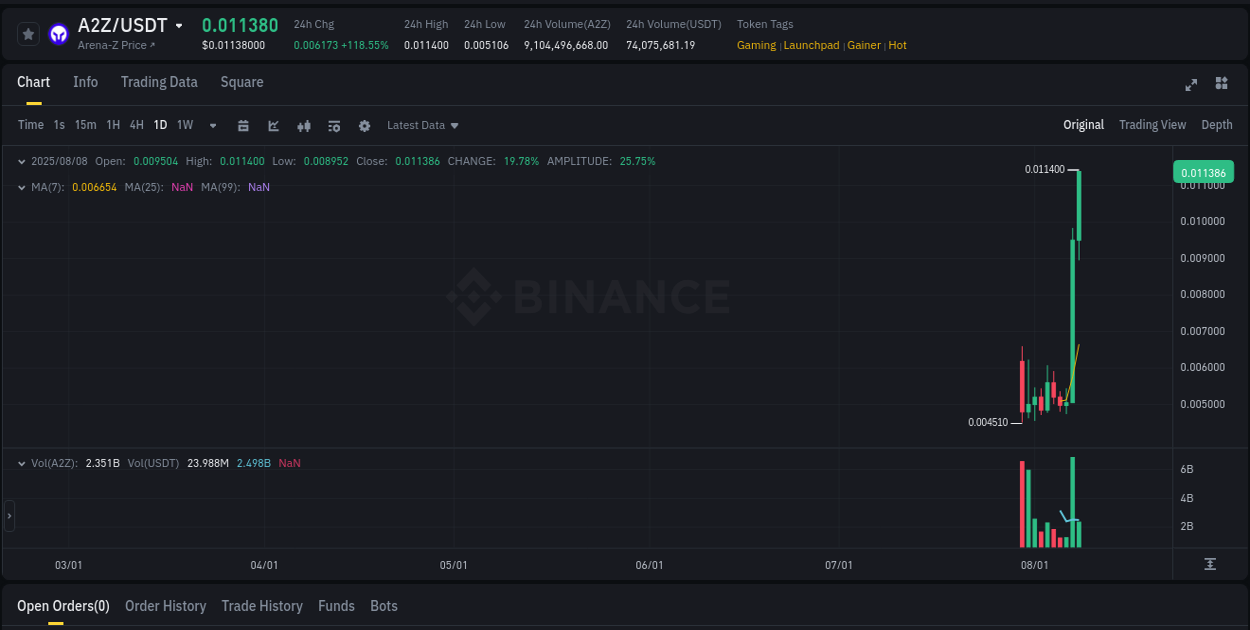Open the indicator settings list icon
The image size is (1250, 630).
coord(333,125)
